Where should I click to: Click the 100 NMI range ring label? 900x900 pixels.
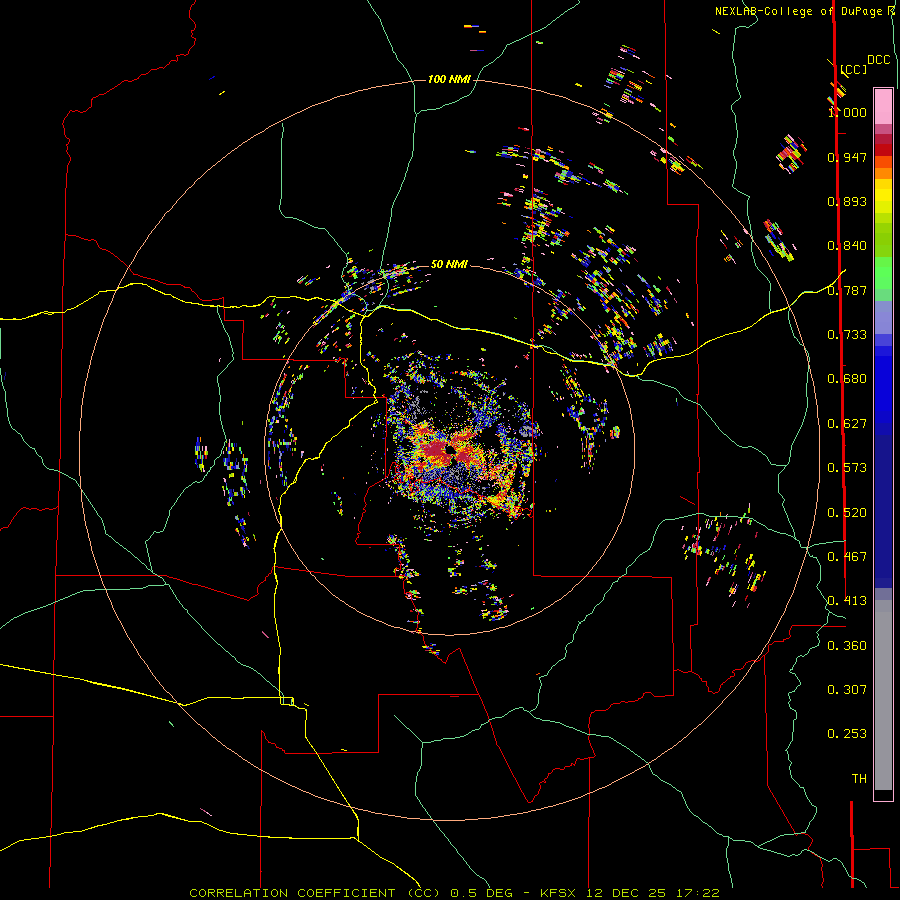[449, 79]
